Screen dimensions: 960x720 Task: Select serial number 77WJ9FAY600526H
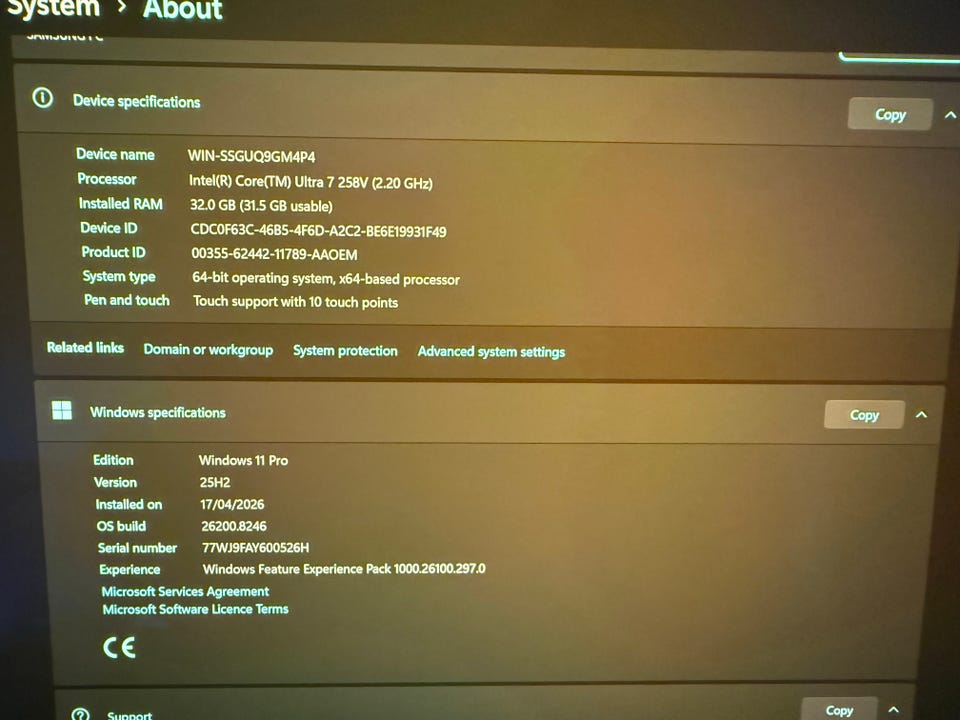pos(256,547)
